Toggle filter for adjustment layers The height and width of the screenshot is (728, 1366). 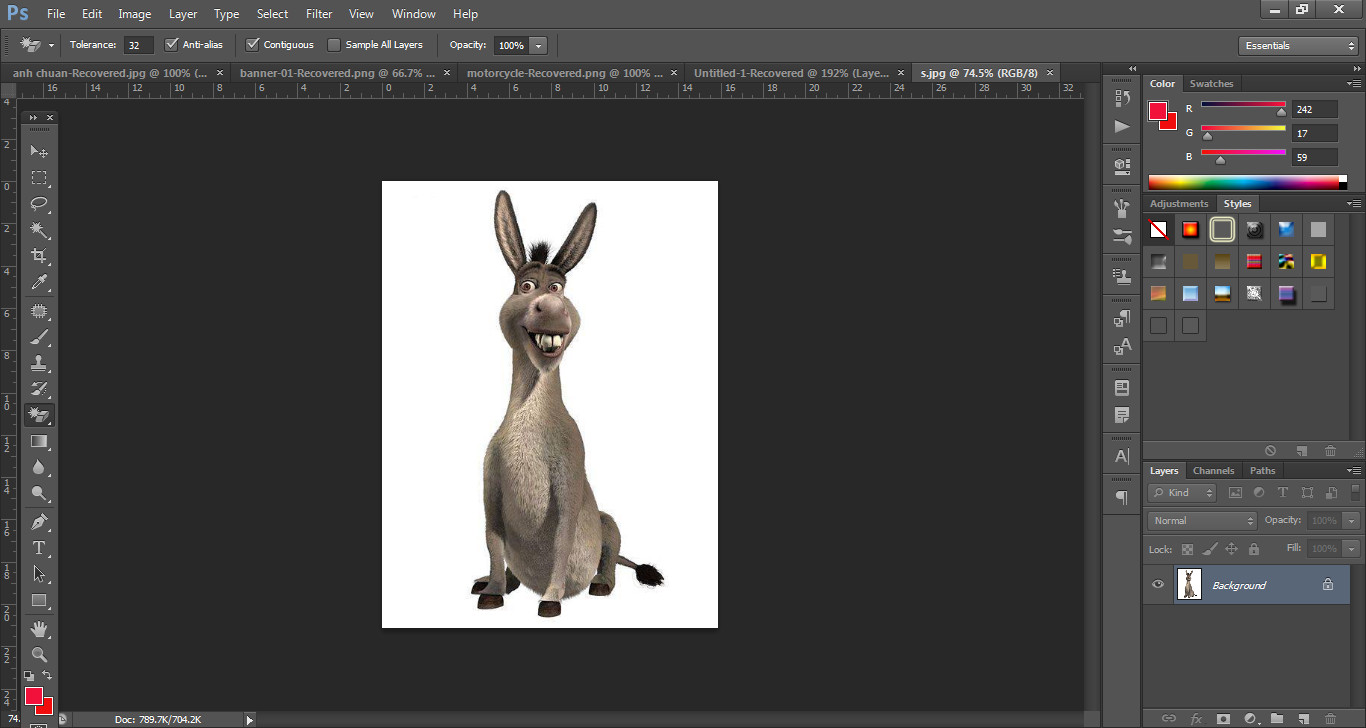click(x=1259, y=493)
